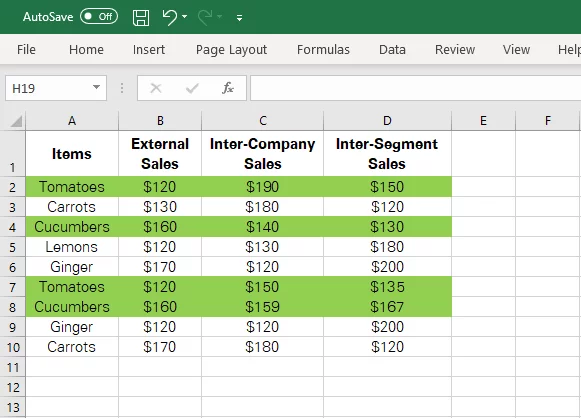The width and height of the screenshot is (581, 418).
Task: Open the File menu
Action: coord(26,50)
